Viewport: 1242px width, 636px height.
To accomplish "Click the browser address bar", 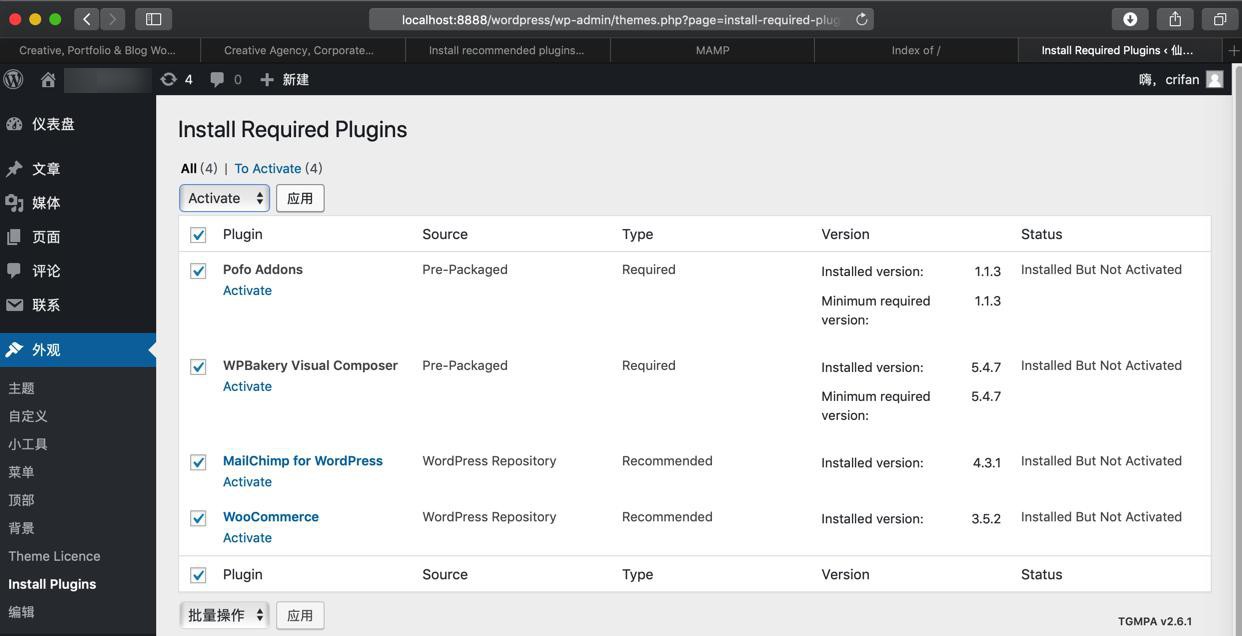I will click(x=620, y=19).
